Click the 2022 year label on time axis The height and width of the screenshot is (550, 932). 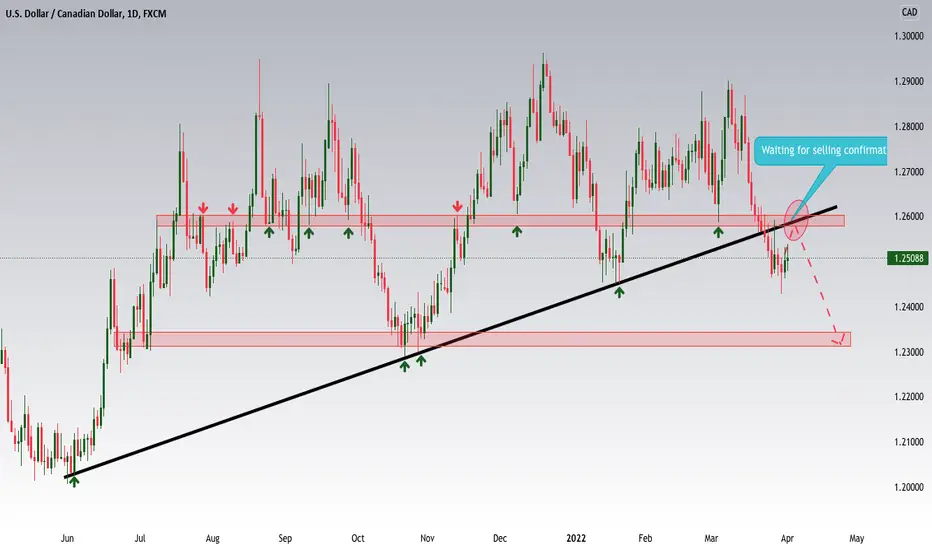[575, 538]
